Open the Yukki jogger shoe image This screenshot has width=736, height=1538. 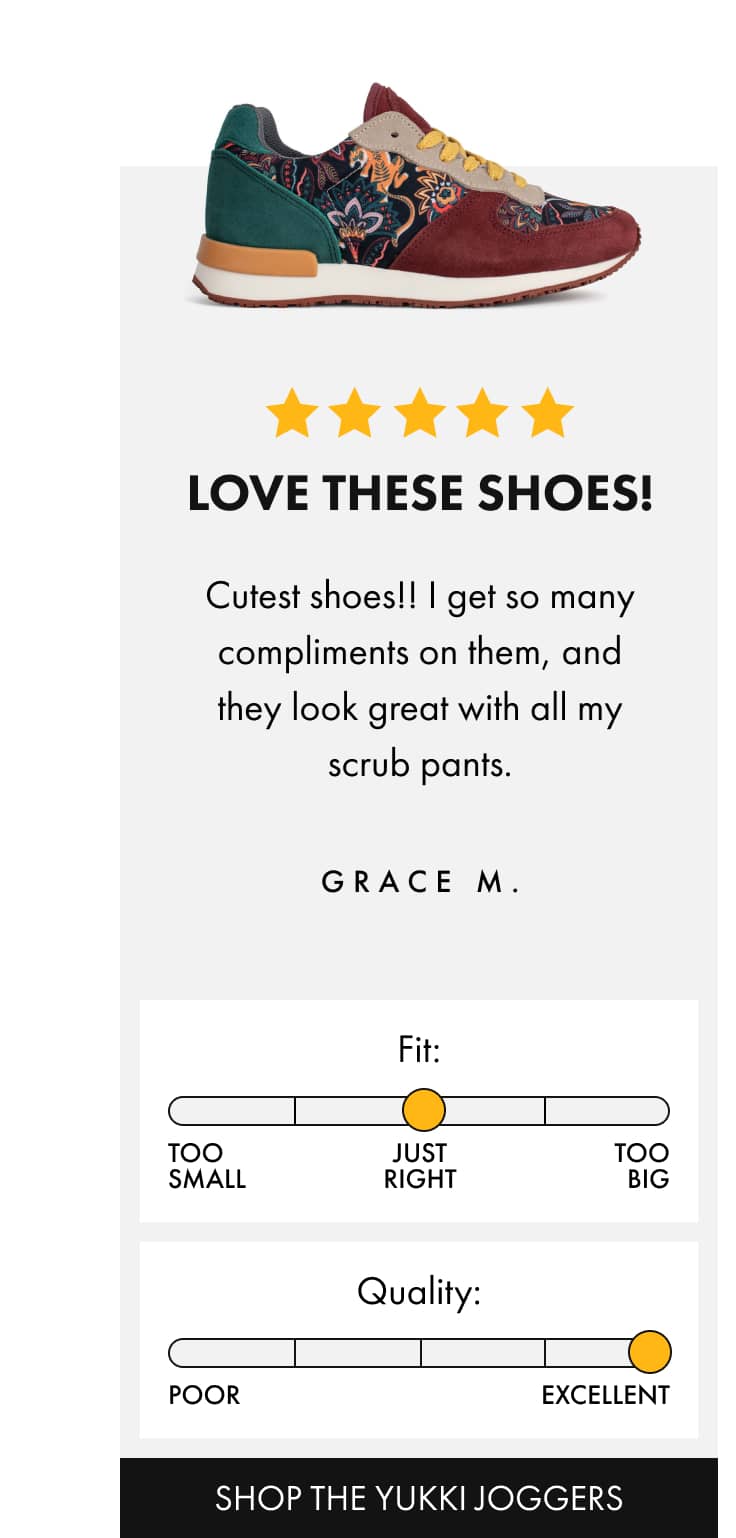415,197
